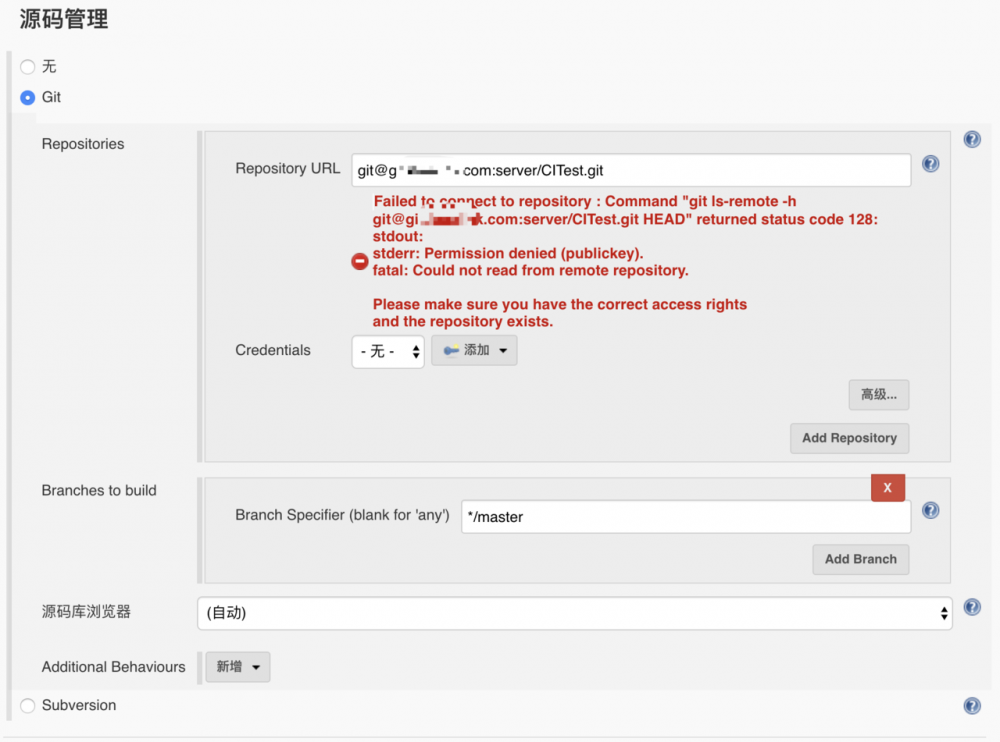The width and height of the screenshot is (1000, 742).
Task: Open the Credentials dropdown showing 无
Action: pyautogui.click(x=387, y=351)
